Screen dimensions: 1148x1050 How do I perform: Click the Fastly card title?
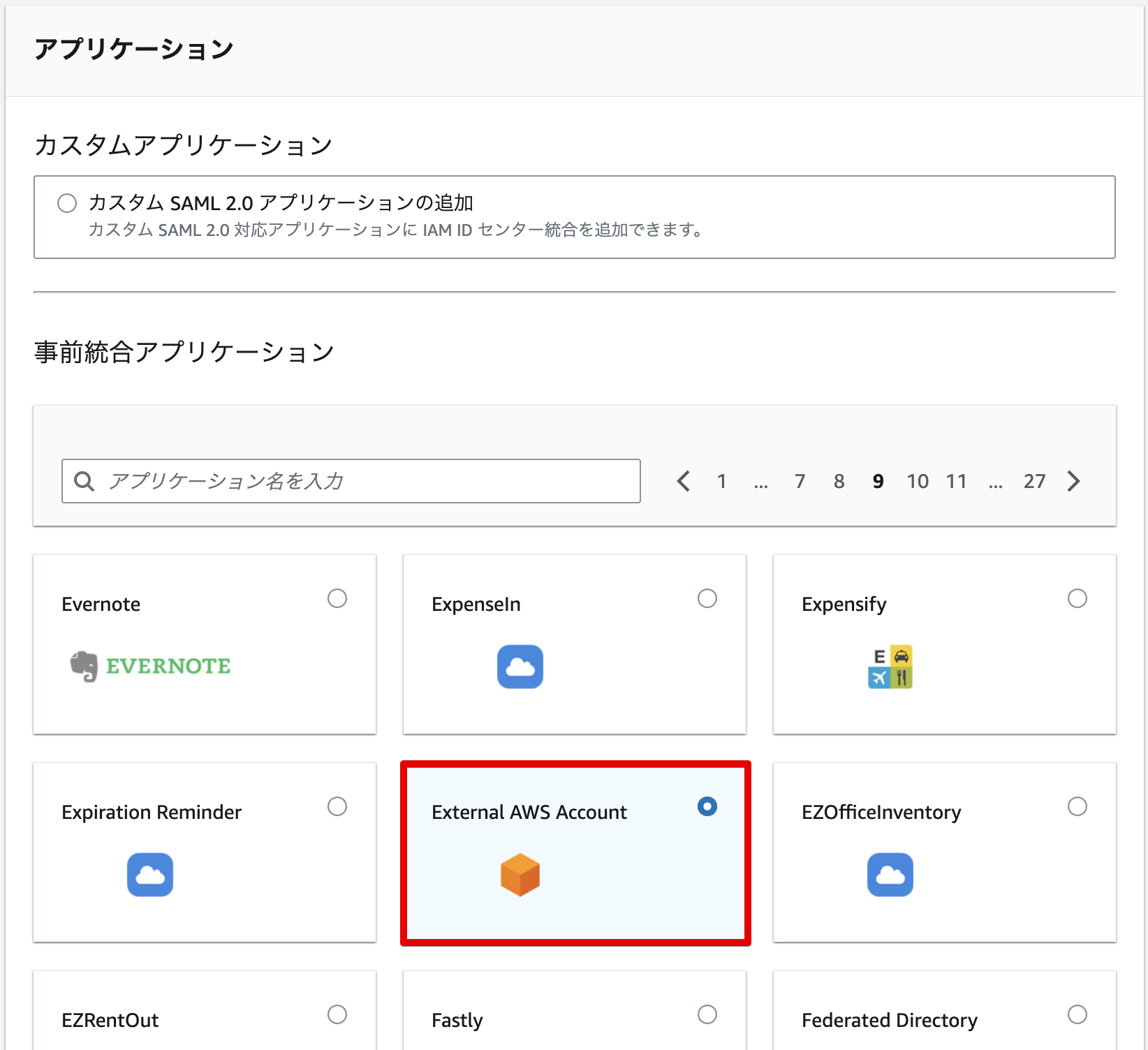pos(457,1020)
